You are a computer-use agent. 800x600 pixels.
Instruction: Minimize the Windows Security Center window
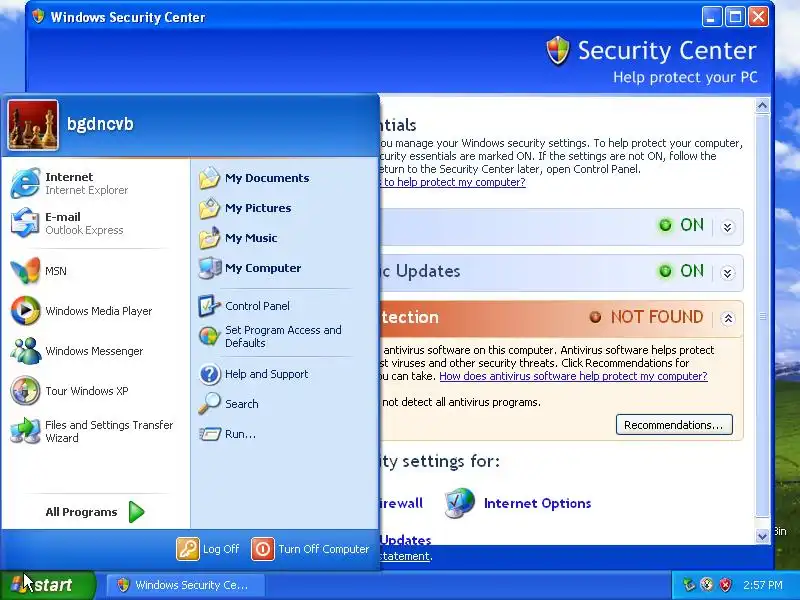tap(712, 17)
